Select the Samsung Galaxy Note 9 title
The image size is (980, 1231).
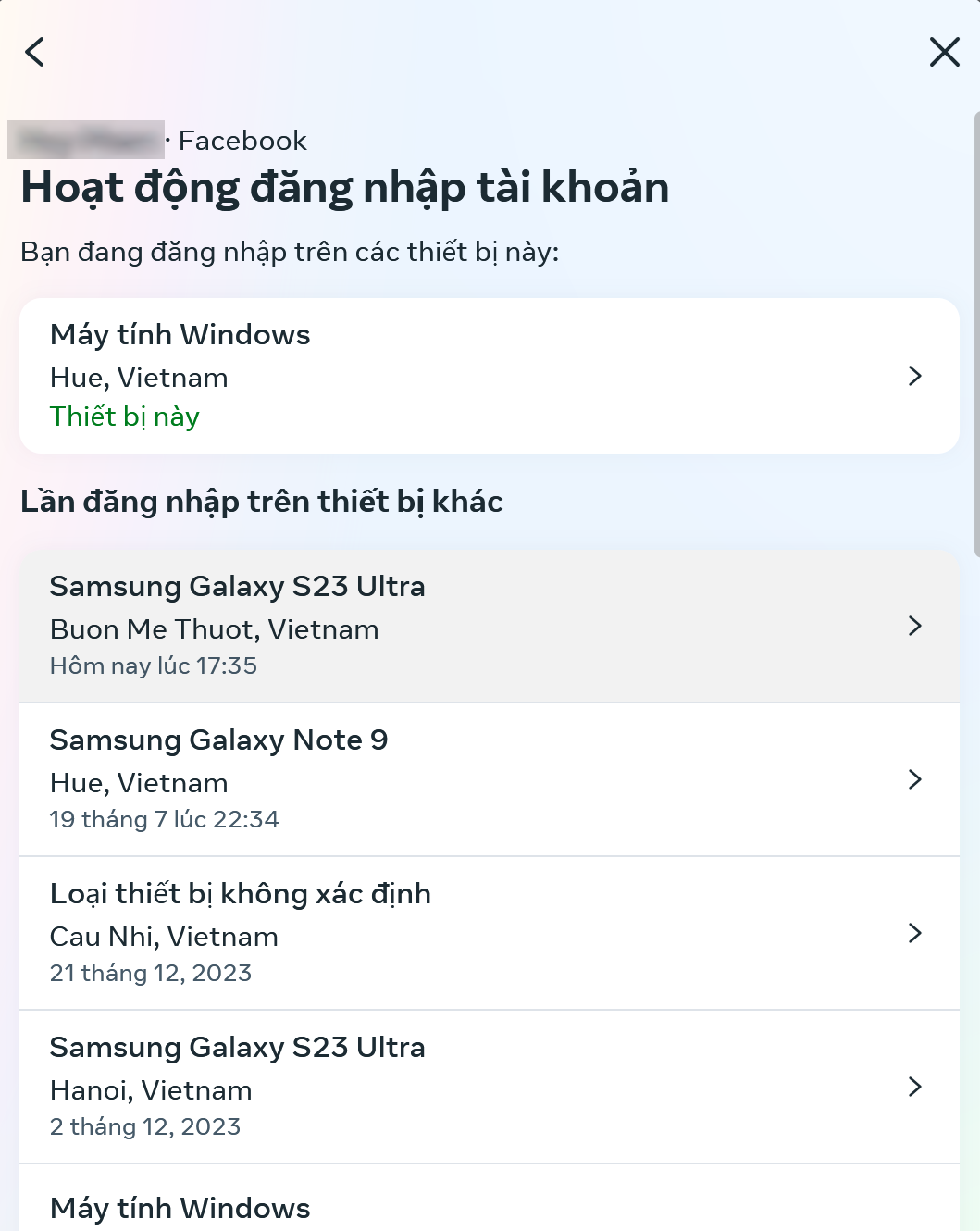coord(218,740)
